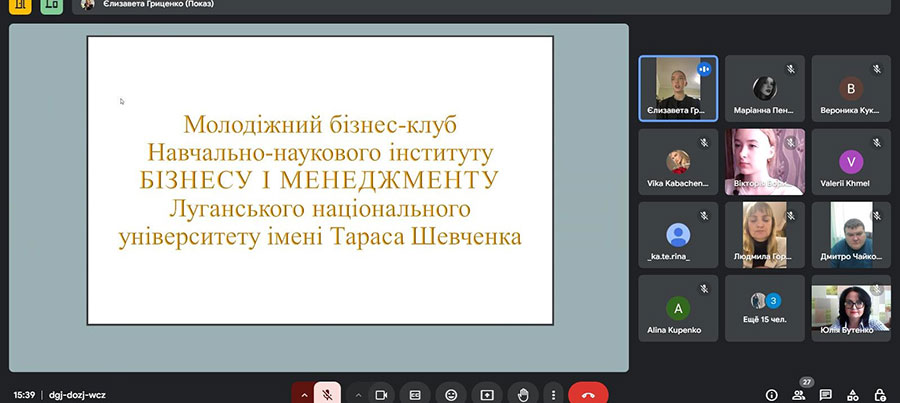Open host controls lock icon
Image resolution: width=900 pixels, height=403 pixels.
(x=880, y=395)
